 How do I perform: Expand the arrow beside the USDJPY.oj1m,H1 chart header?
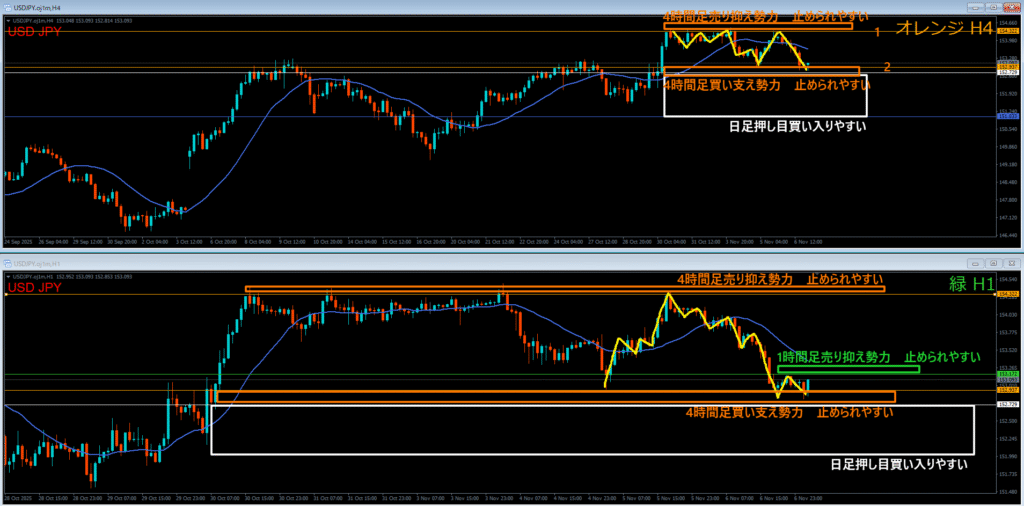point(7,277)
